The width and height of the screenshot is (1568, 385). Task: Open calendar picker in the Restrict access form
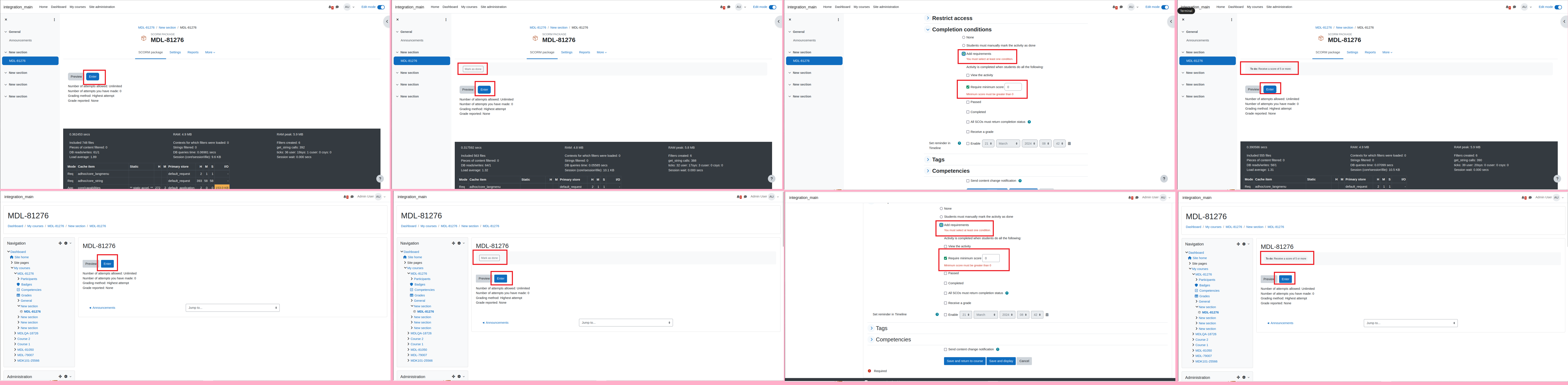pyautogui.click(x=1070, y=144)
